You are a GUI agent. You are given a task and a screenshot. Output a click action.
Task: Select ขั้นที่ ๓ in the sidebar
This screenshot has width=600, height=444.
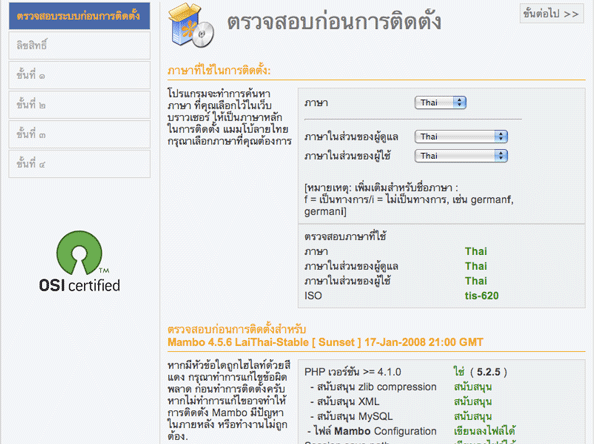(x=79, y=134)
